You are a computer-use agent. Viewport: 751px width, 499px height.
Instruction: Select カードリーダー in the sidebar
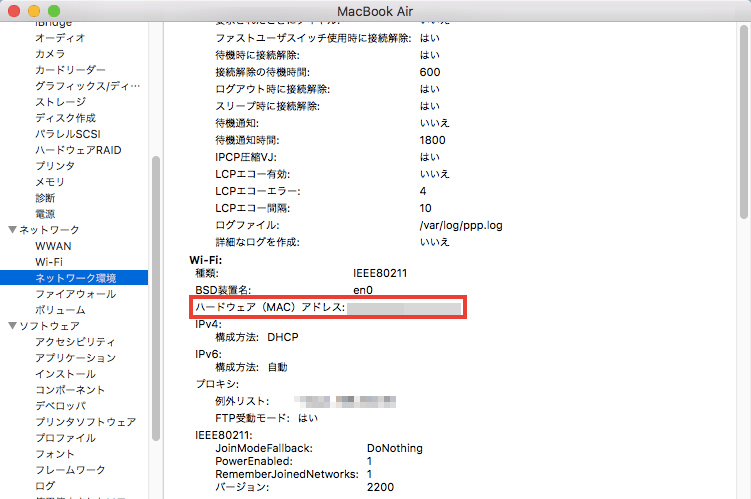coord(70,70)
